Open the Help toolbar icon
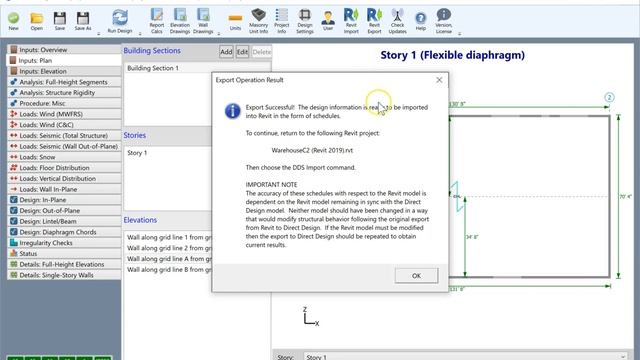 tap(420, 21)
